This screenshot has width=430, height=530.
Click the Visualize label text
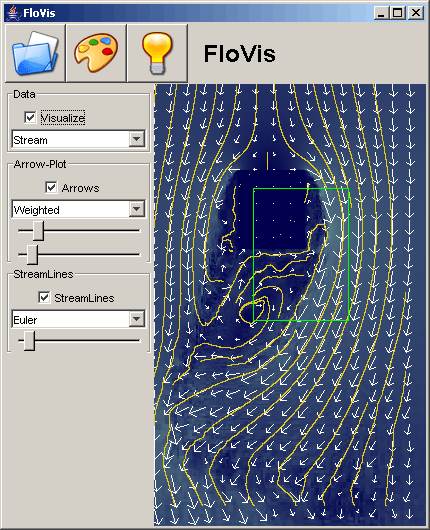point(63,118)
